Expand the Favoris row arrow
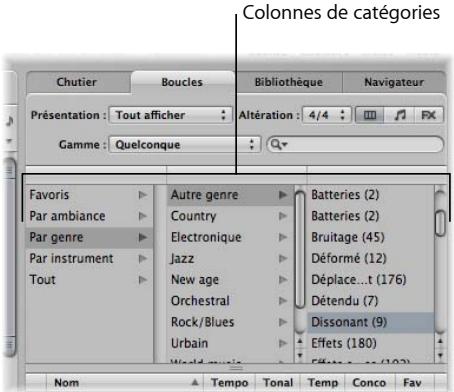 (x=143, y=195)
